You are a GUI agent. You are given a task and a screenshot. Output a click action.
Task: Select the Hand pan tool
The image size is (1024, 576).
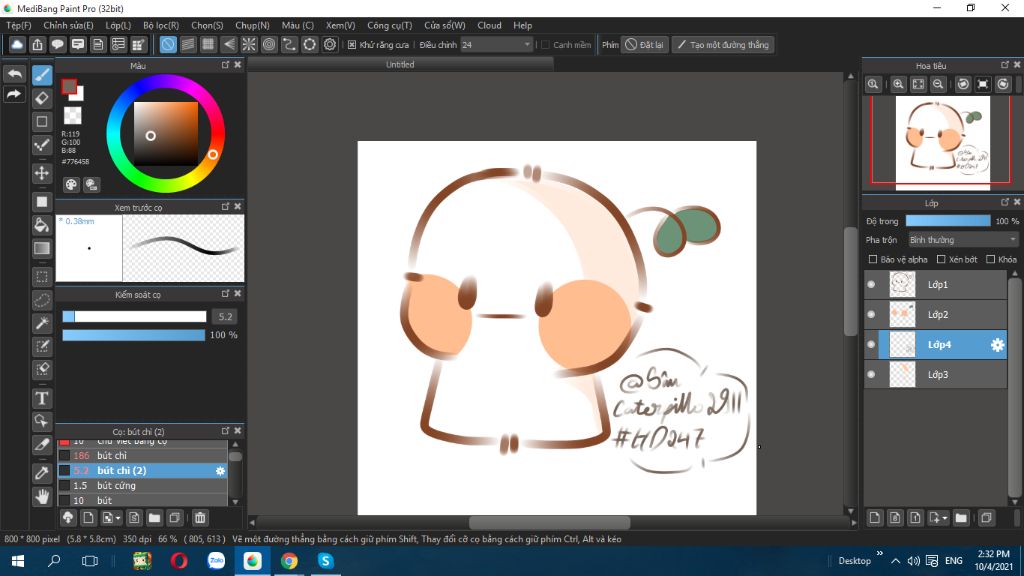(42, 496)
